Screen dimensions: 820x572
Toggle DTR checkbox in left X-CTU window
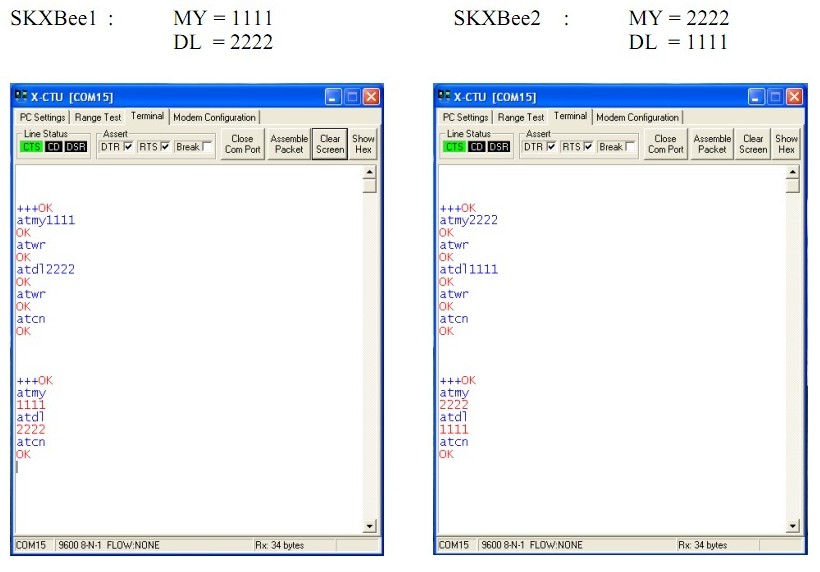[x=128, y=147]
